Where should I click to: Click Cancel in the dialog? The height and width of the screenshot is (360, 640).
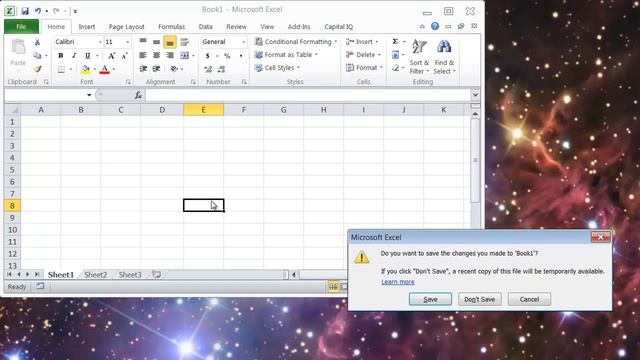529,299
